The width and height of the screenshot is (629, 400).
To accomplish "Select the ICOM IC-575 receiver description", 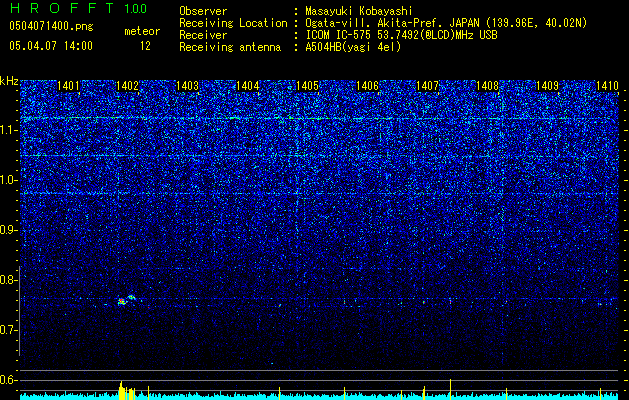I will pos(401,35).
